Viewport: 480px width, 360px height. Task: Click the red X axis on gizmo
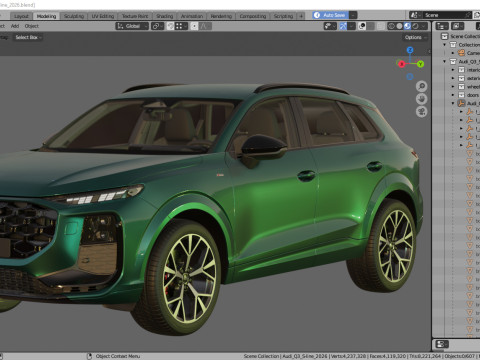click(x=401, y=64)
